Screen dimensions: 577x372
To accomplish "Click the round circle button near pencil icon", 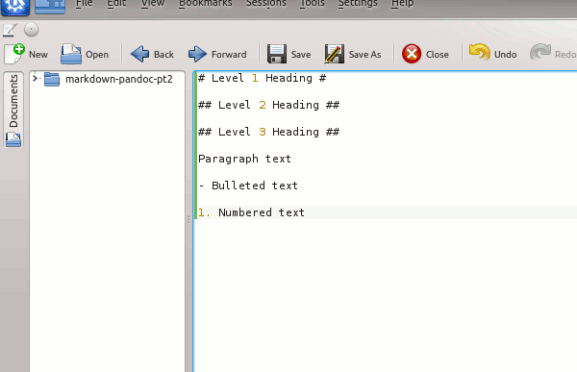I will click(x=31, y=29).
